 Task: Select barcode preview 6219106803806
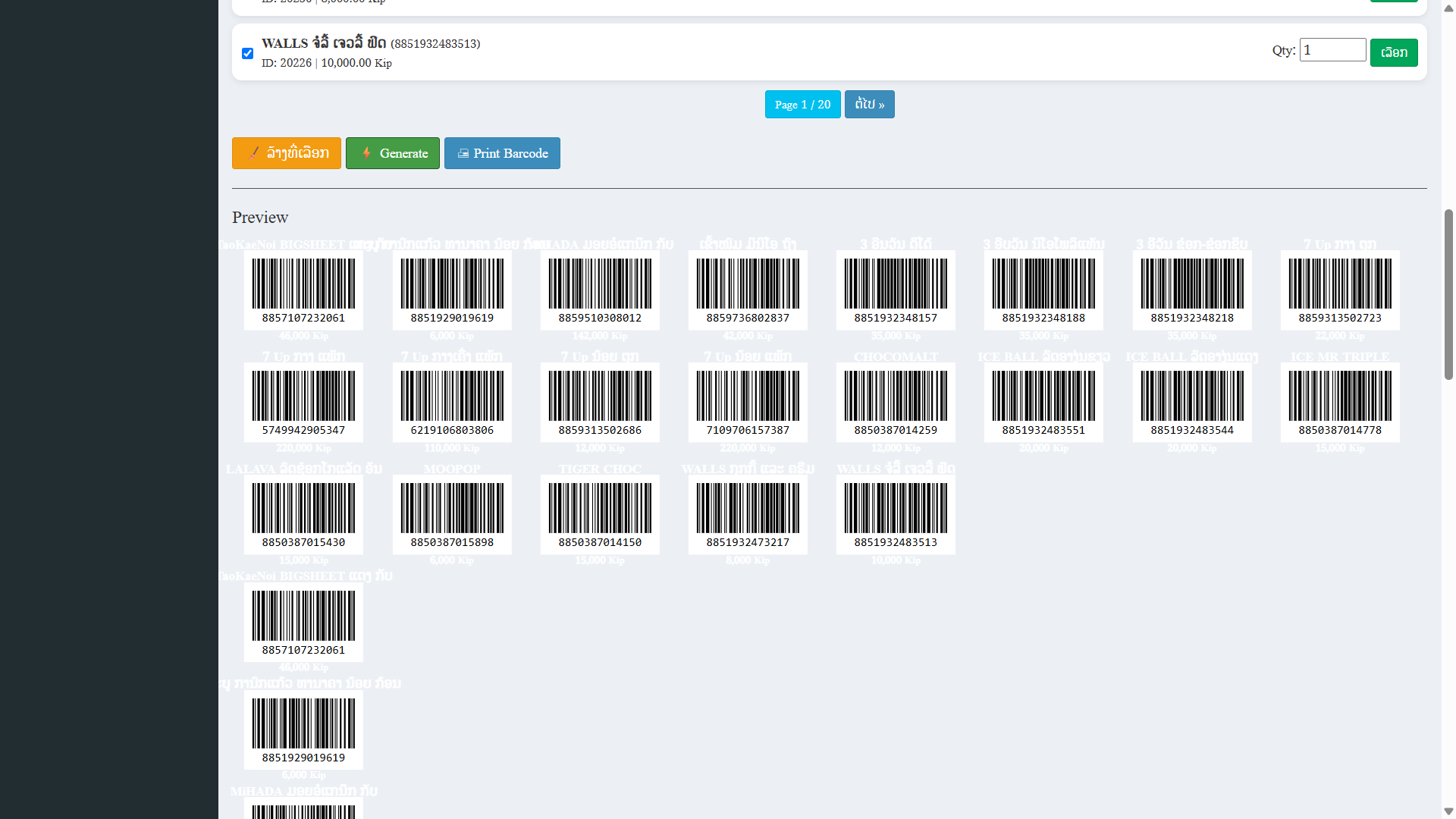click(x=452, y=403)
